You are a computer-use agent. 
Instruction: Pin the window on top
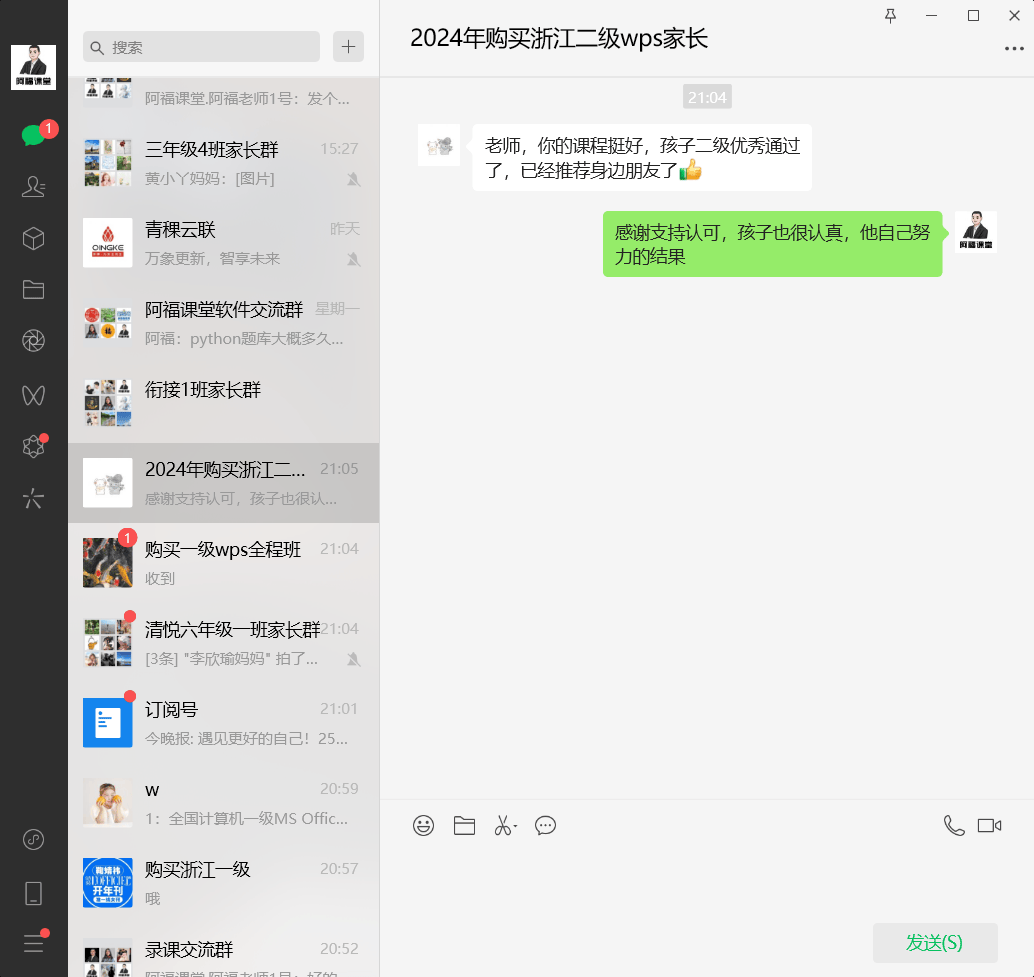pos(890,16)
